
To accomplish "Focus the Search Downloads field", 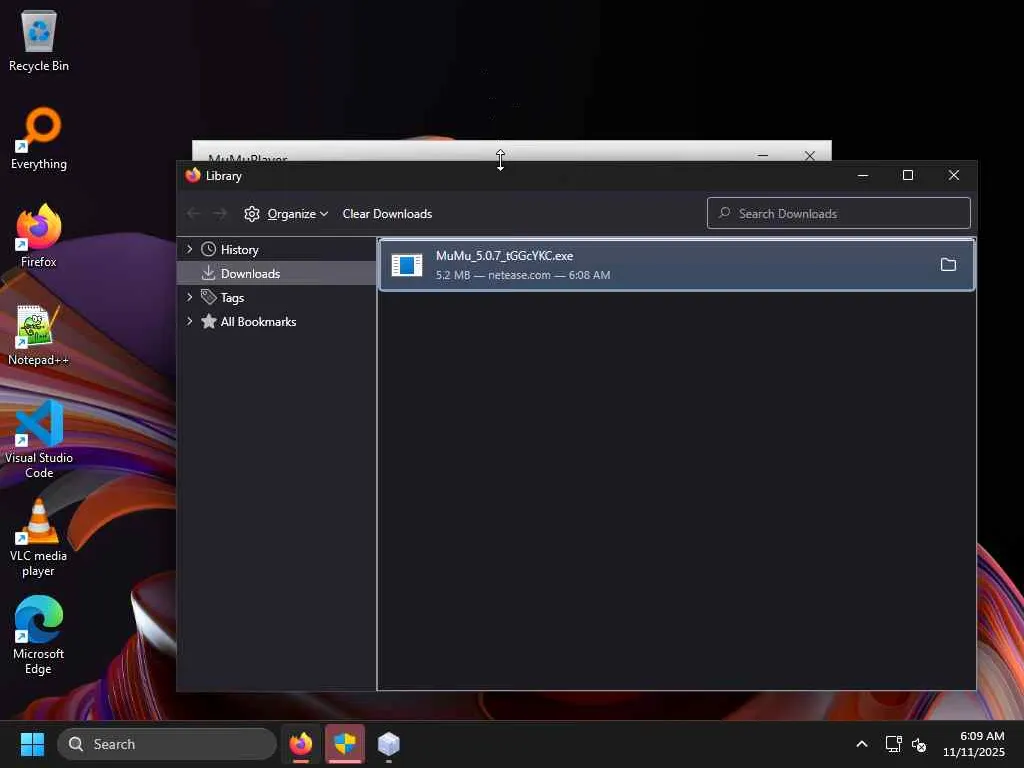I will coord(839,213).
